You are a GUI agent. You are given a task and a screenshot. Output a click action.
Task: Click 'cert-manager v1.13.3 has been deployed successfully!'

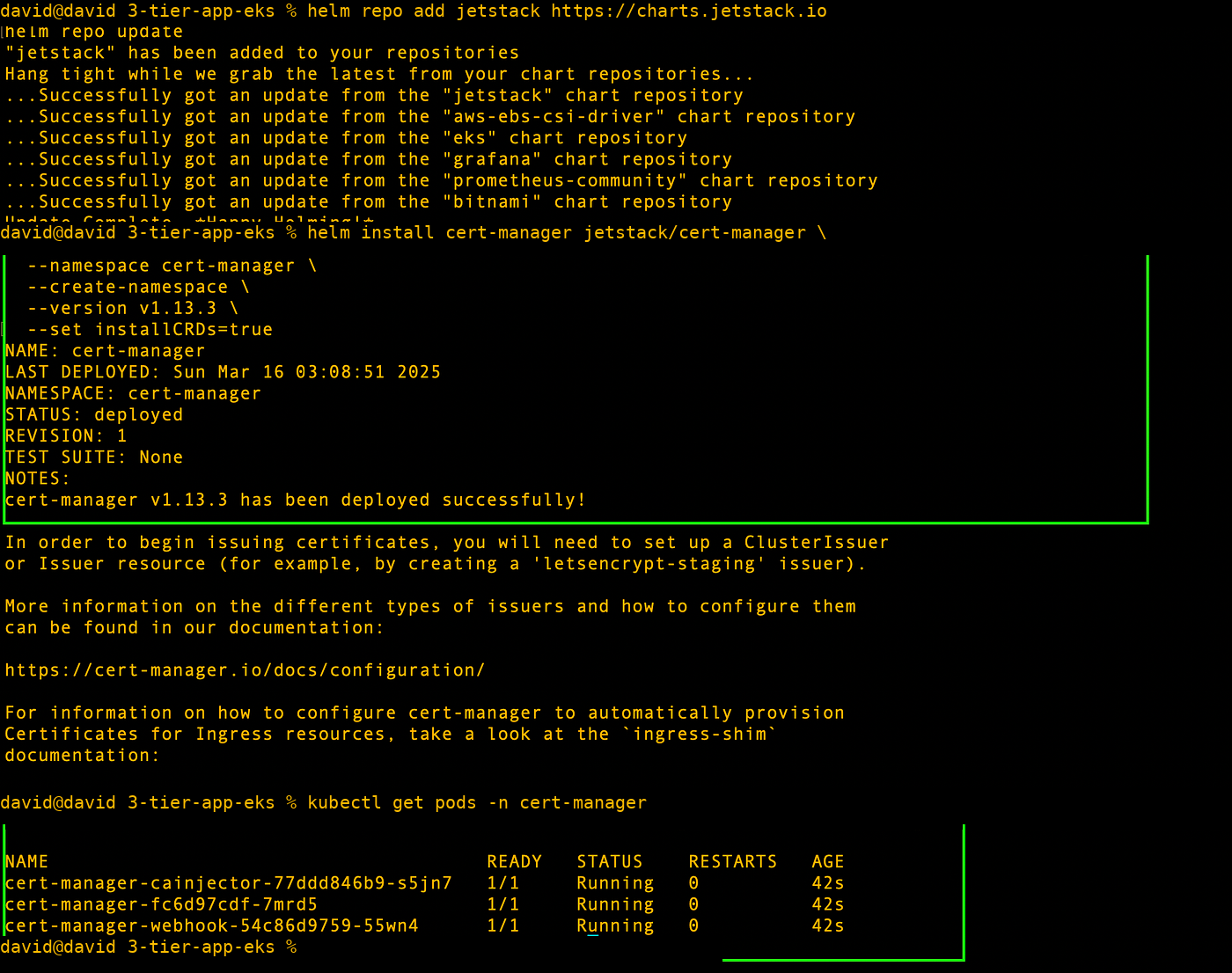tap(296, 500)
